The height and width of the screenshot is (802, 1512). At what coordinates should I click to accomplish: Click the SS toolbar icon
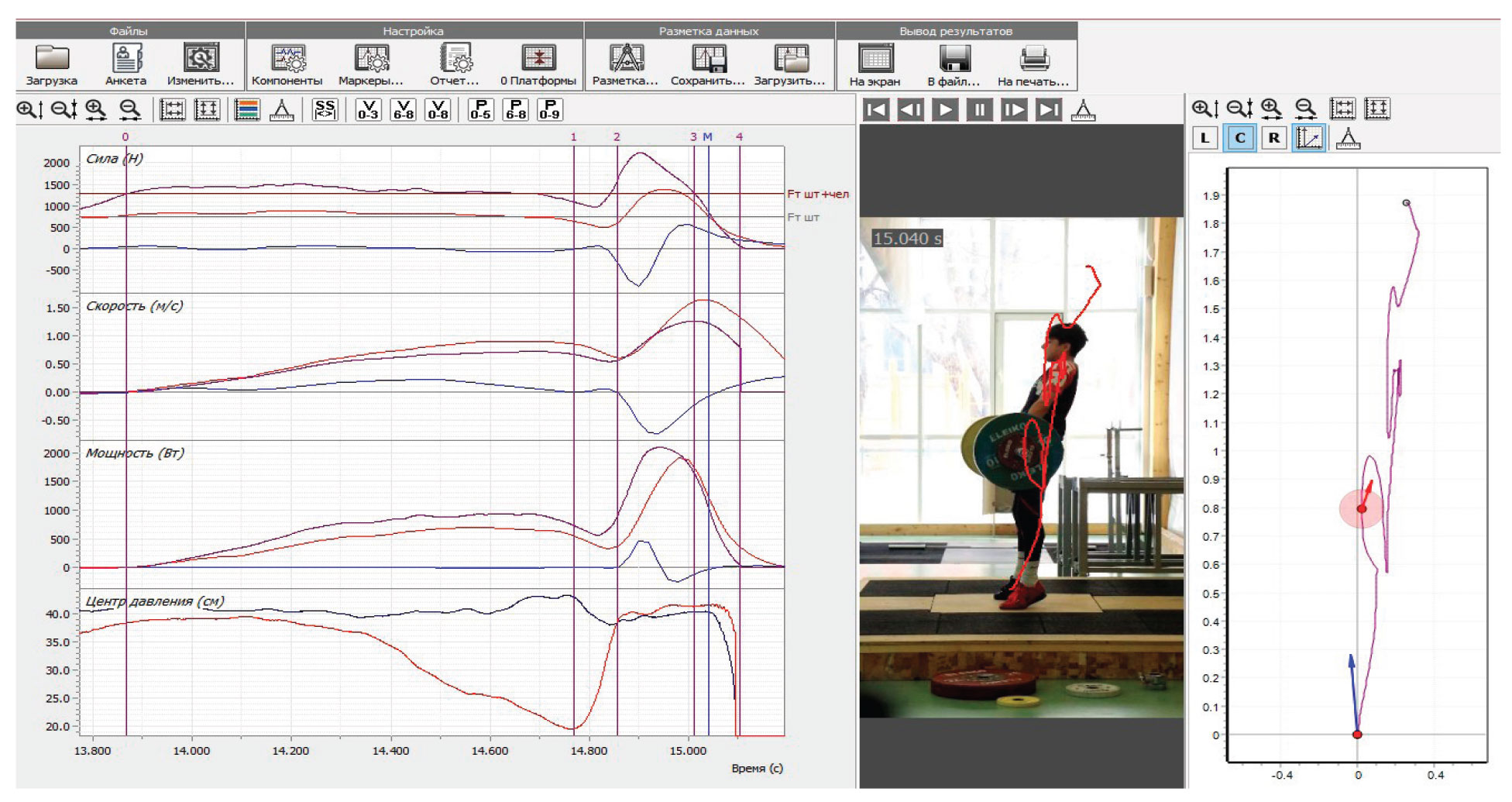(325, 110)
